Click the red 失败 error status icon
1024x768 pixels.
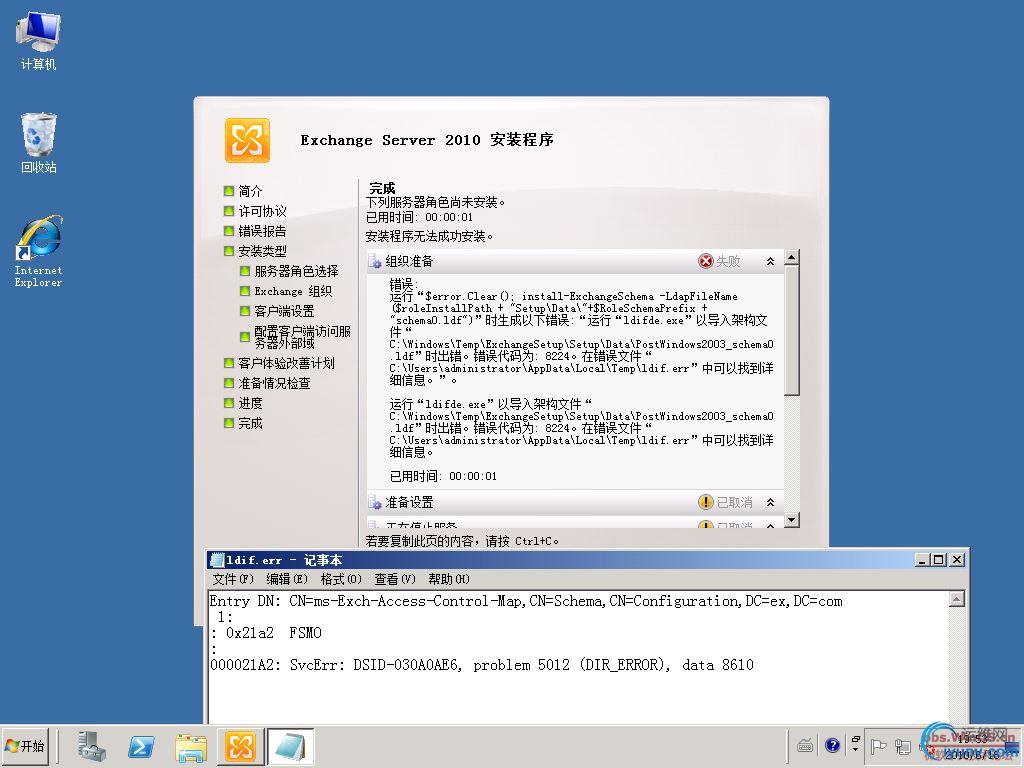pos(705,261)
